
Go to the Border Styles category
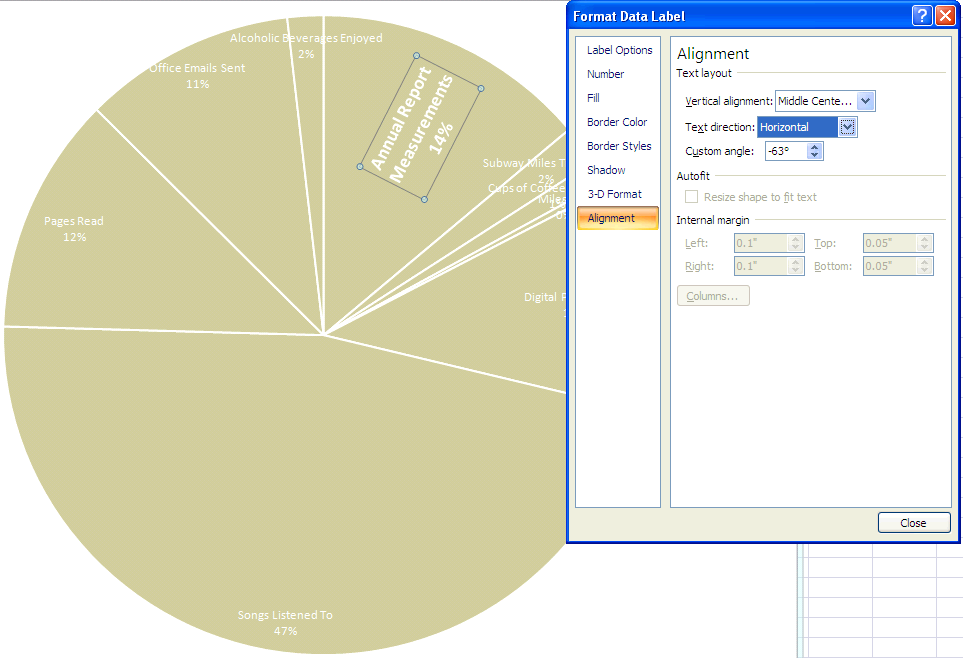coord(619,146)
